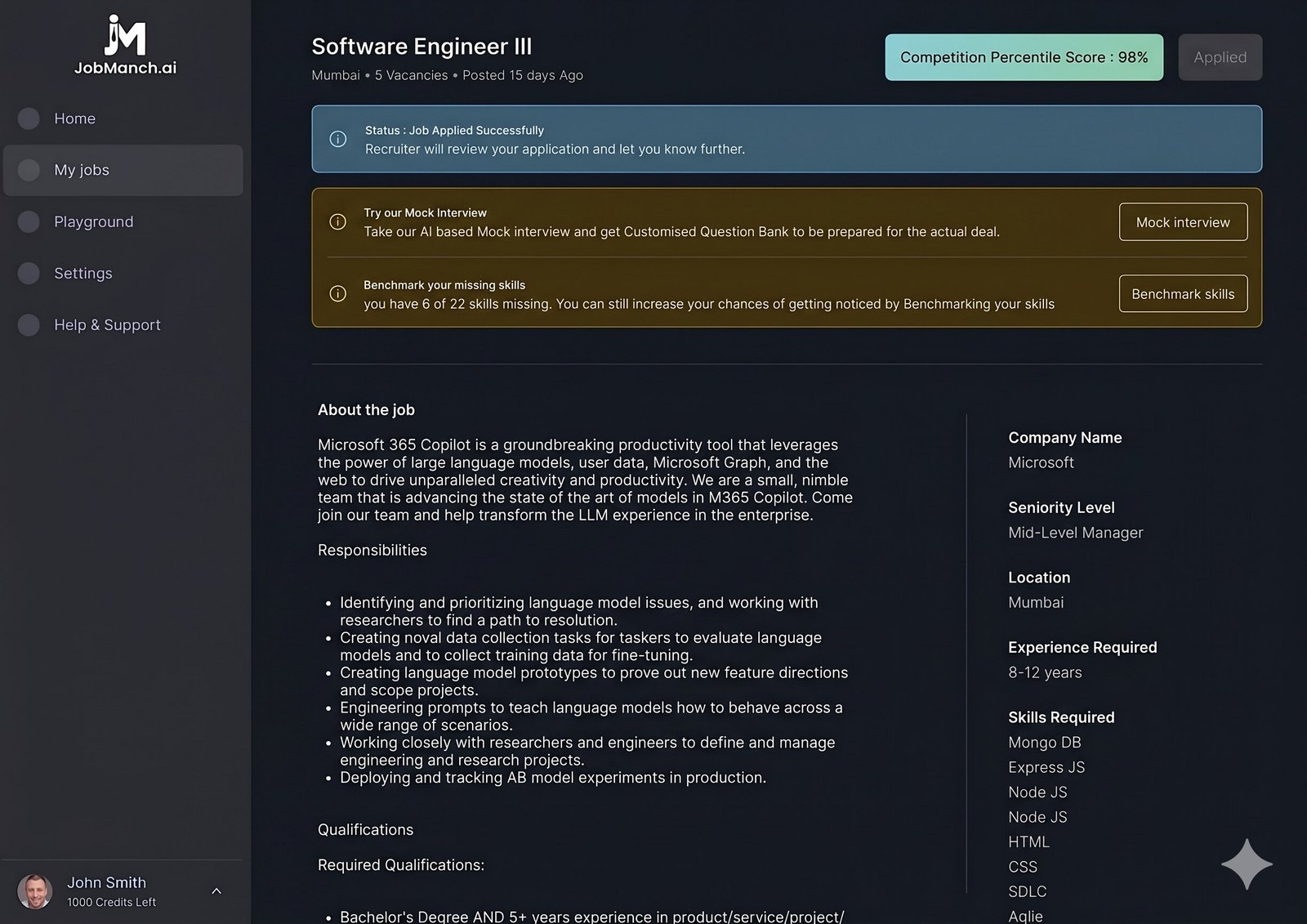Click the 'HTML' skill

click(1028, 841)
